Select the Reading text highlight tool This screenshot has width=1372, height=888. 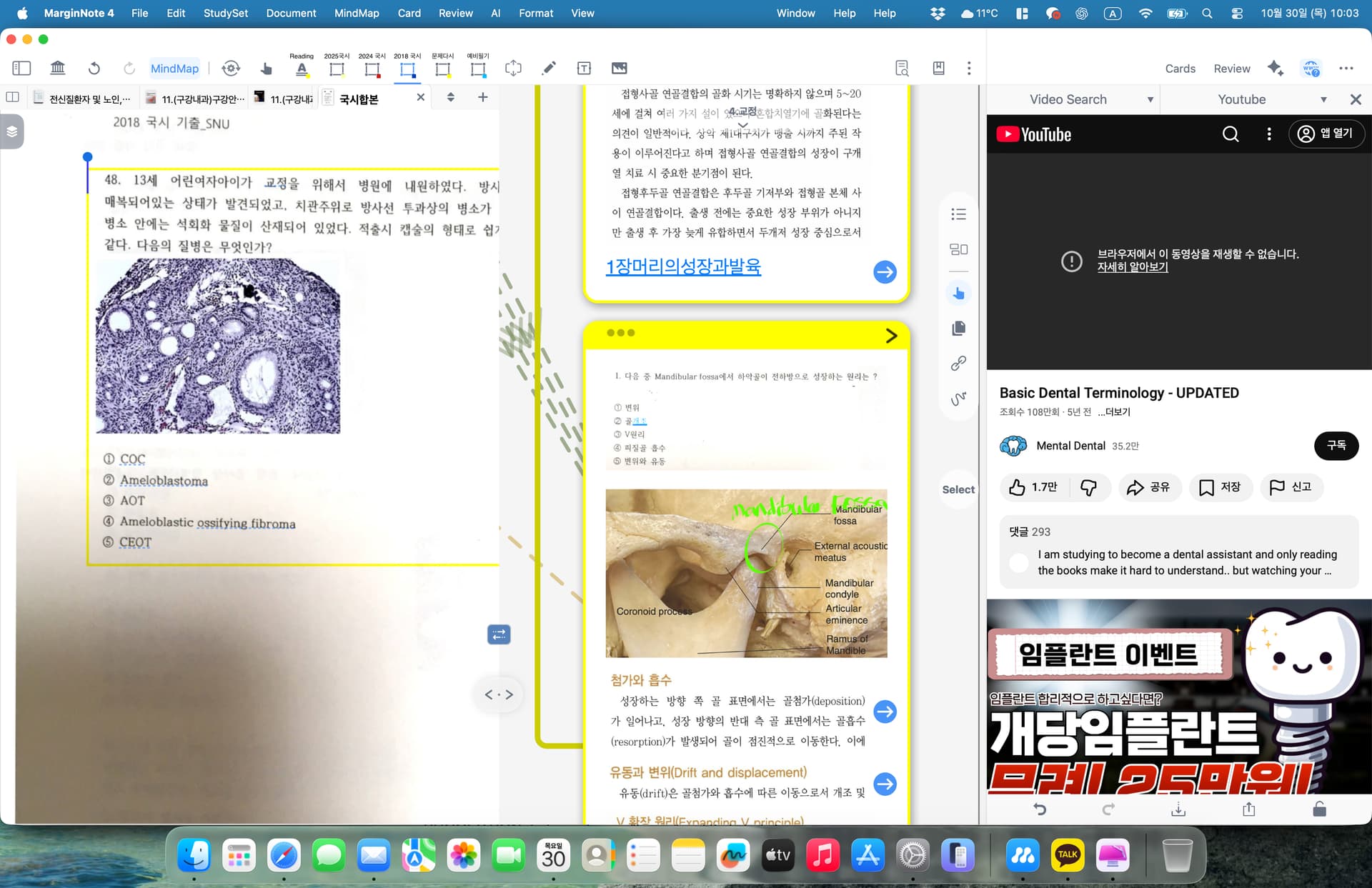point(302,69)
